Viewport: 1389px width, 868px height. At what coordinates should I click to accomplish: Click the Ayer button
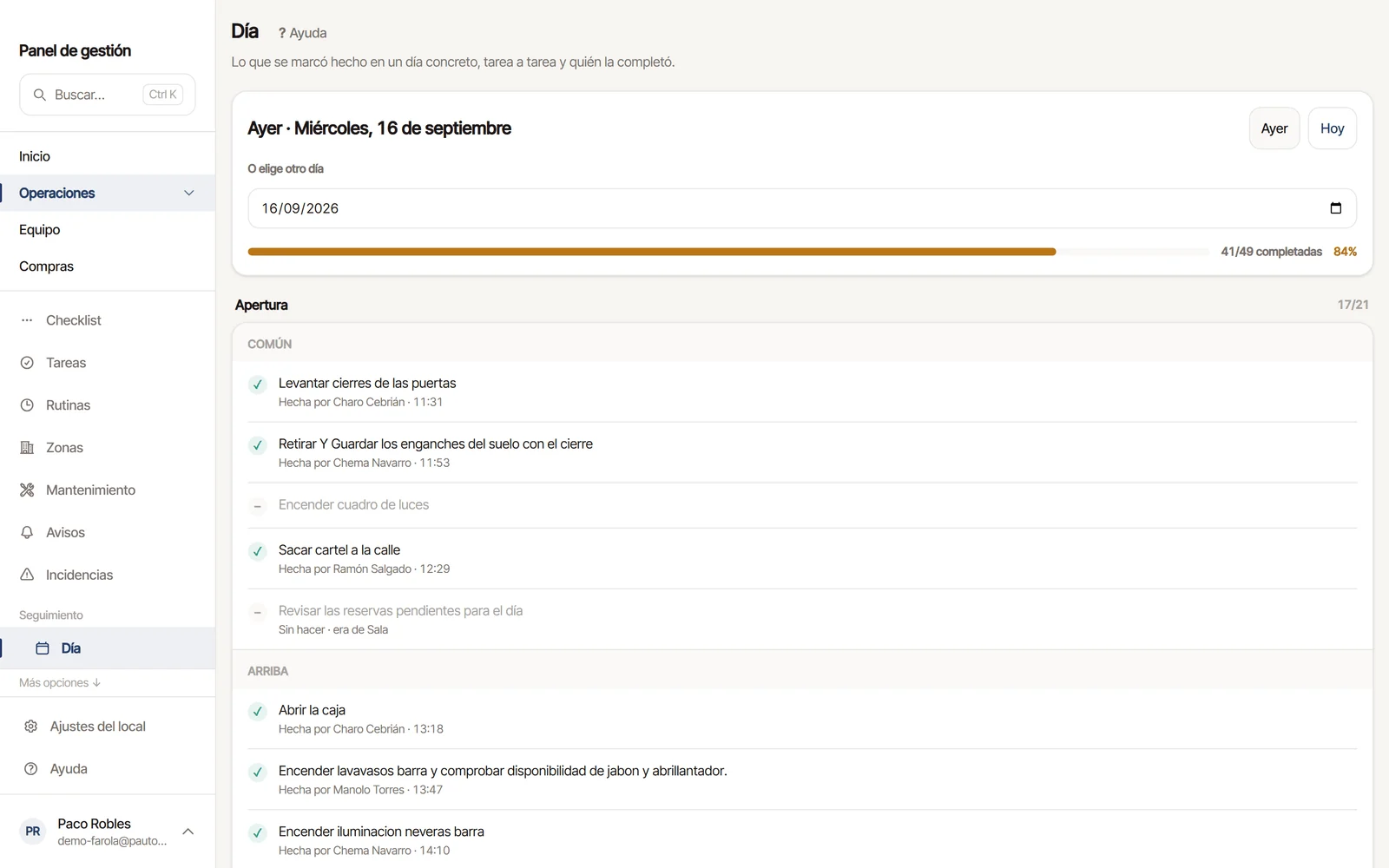[1274, 128]
